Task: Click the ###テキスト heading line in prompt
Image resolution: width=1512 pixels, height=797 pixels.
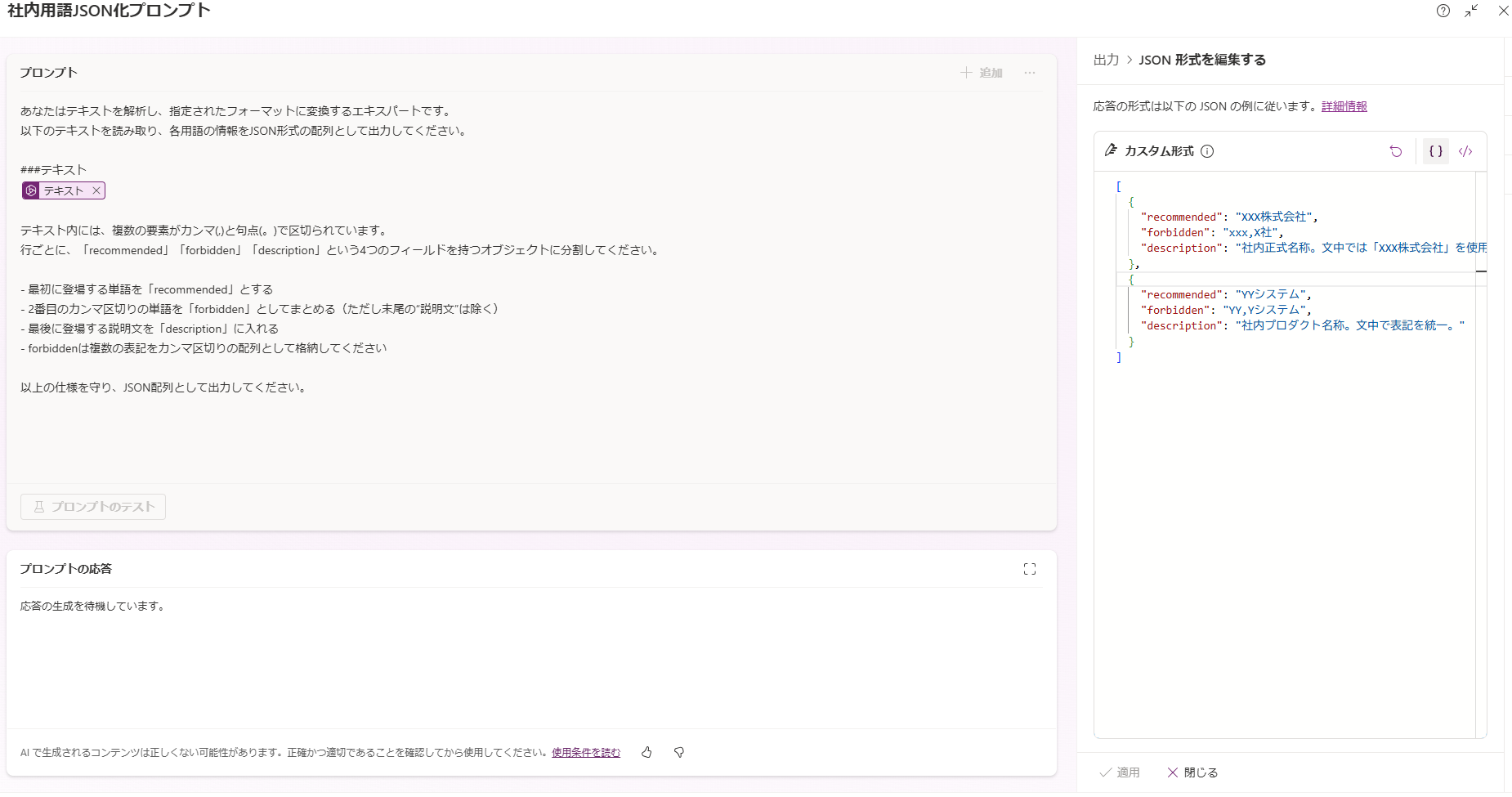Action: point(53,170)
